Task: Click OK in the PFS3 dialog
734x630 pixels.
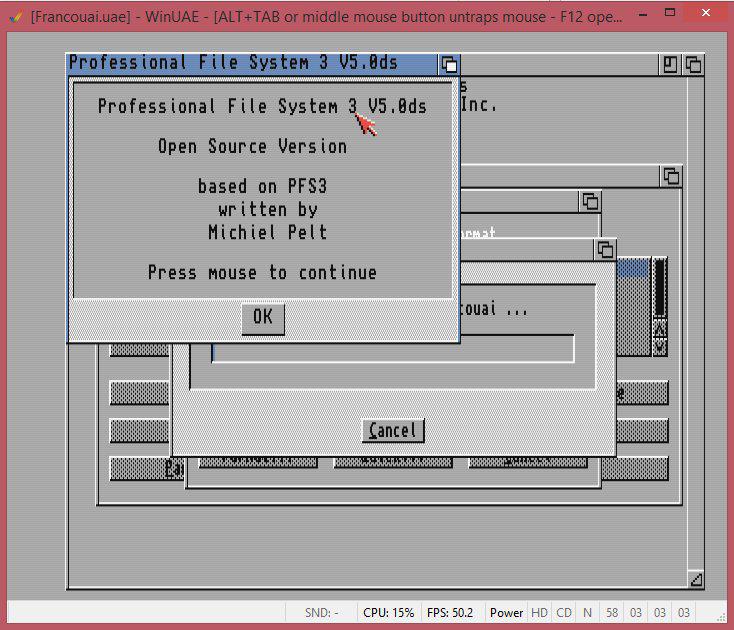Action: pyautogui.click(x=263, y=319)
